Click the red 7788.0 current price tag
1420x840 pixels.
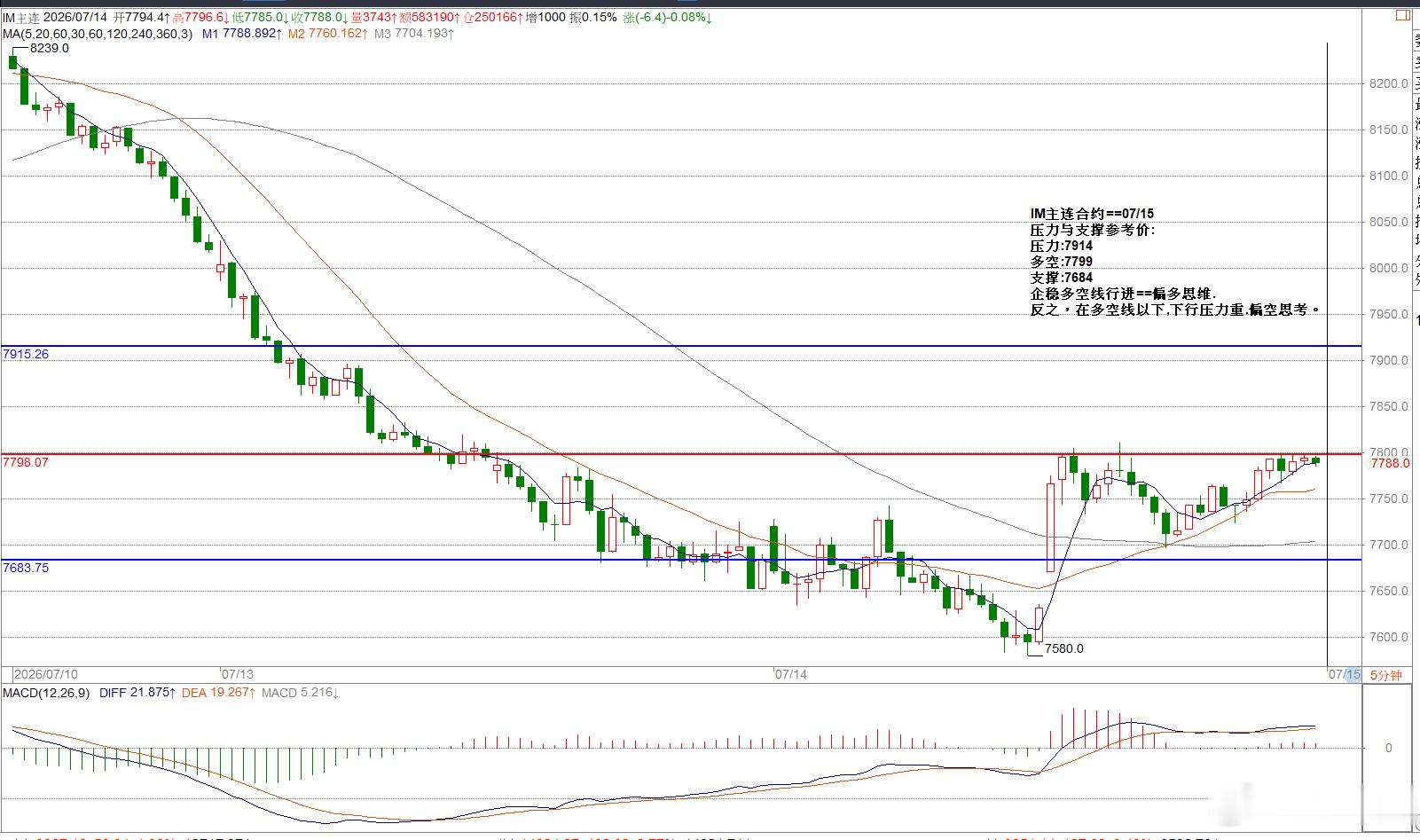(x=1390, y=463)
